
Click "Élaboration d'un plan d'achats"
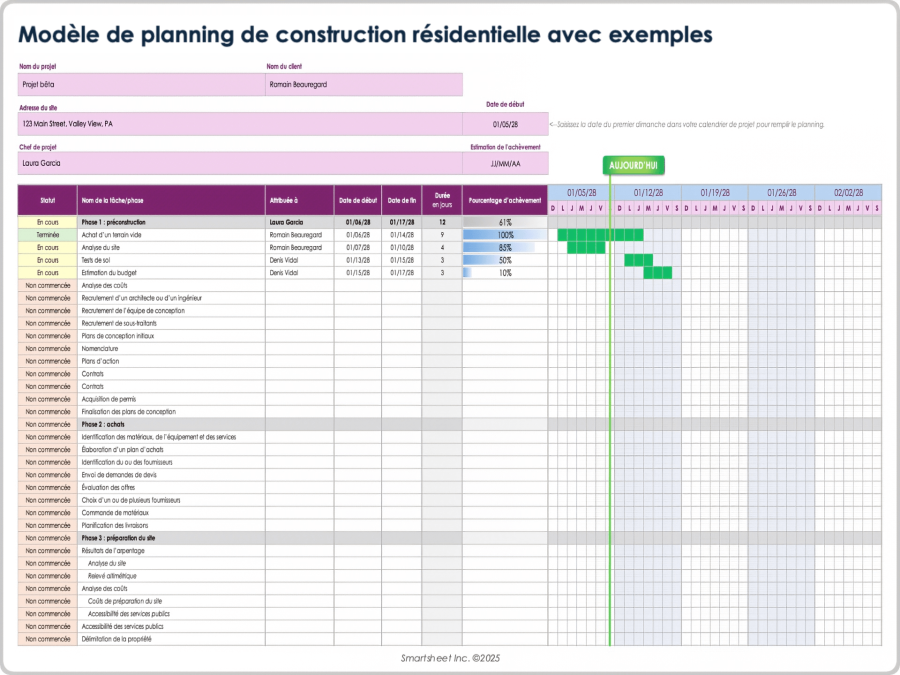[122, 449]
